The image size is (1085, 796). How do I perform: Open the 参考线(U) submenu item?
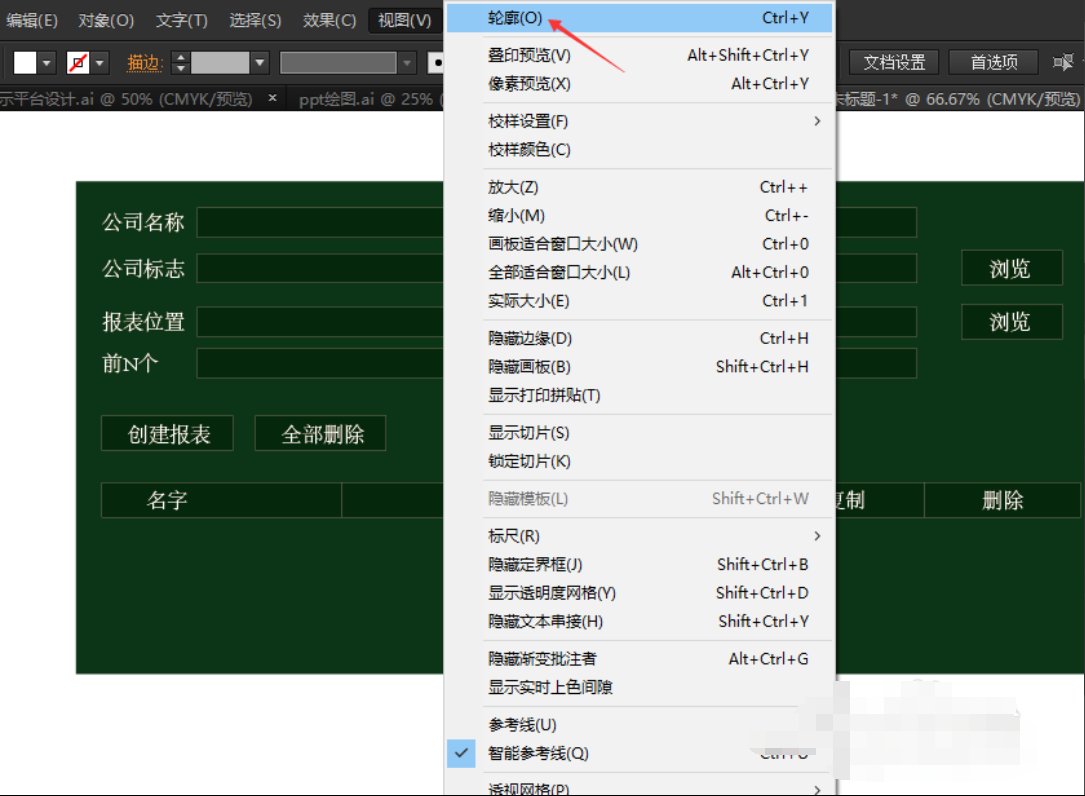point(639,725)
